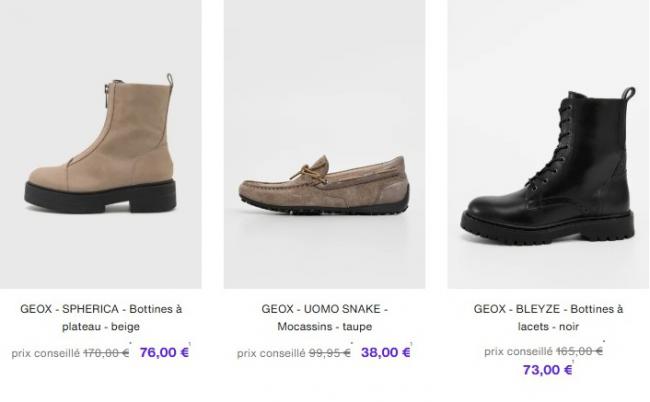
Task: Click the crossed-out 165,00 € price
Action: (x=580, y=352)
